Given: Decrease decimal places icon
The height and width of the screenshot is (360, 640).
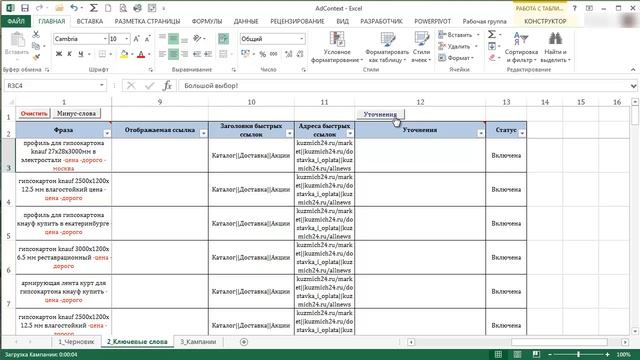Looking at the screenshot, I should [300, 54].
